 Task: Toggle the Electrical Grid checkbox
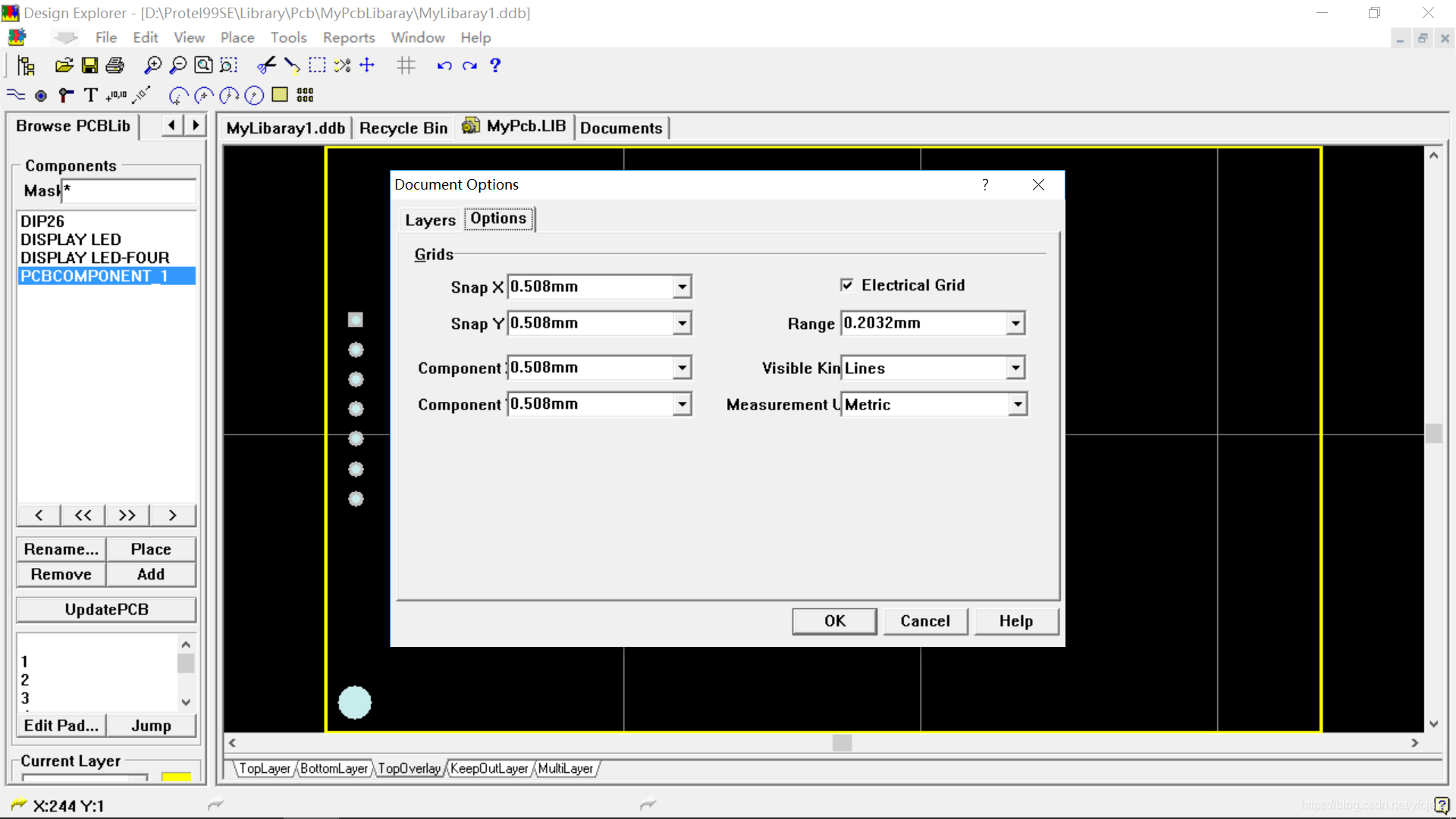click(x=847, y=285)
